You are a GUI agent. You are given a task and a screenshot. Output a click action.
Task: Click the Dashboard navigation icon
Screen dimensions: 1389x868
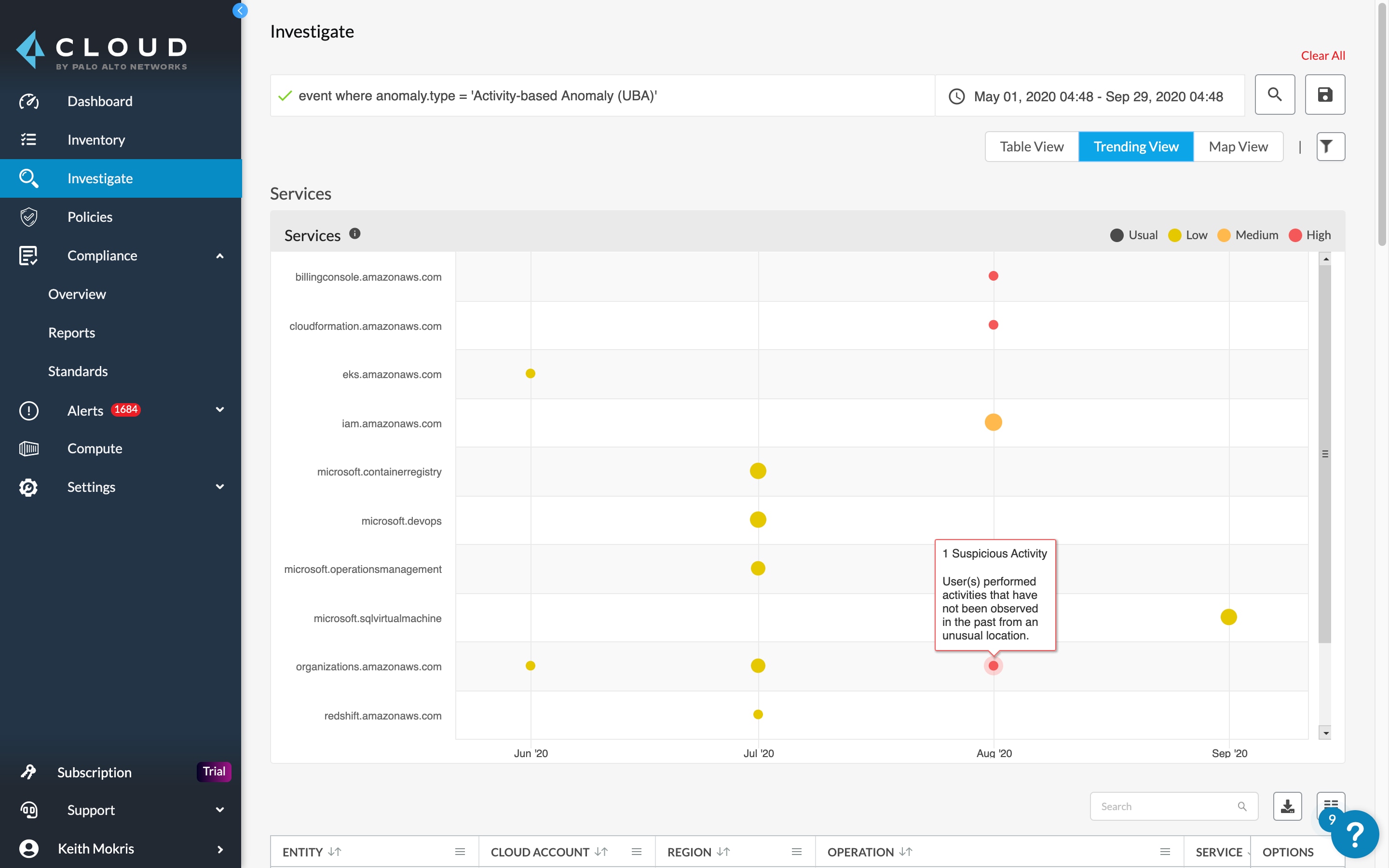28,100
